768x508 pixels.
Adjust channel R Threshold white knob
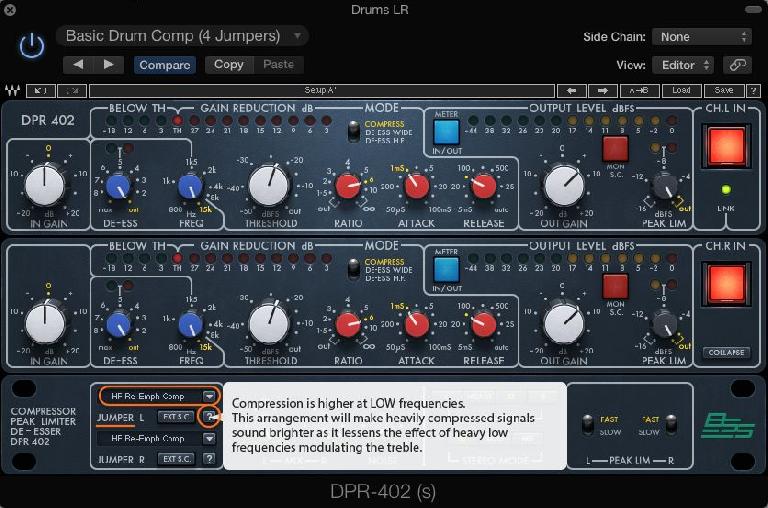[x=269, y=324]
